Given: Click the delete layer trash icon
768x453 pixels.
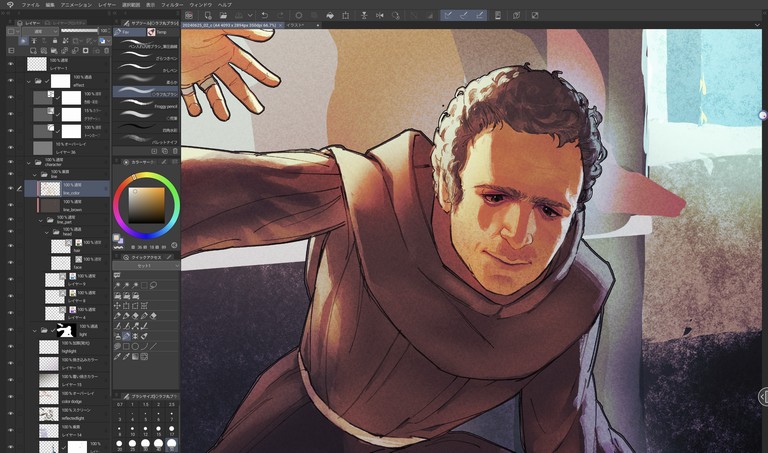Looking at the screenshot, I should 106,51.
